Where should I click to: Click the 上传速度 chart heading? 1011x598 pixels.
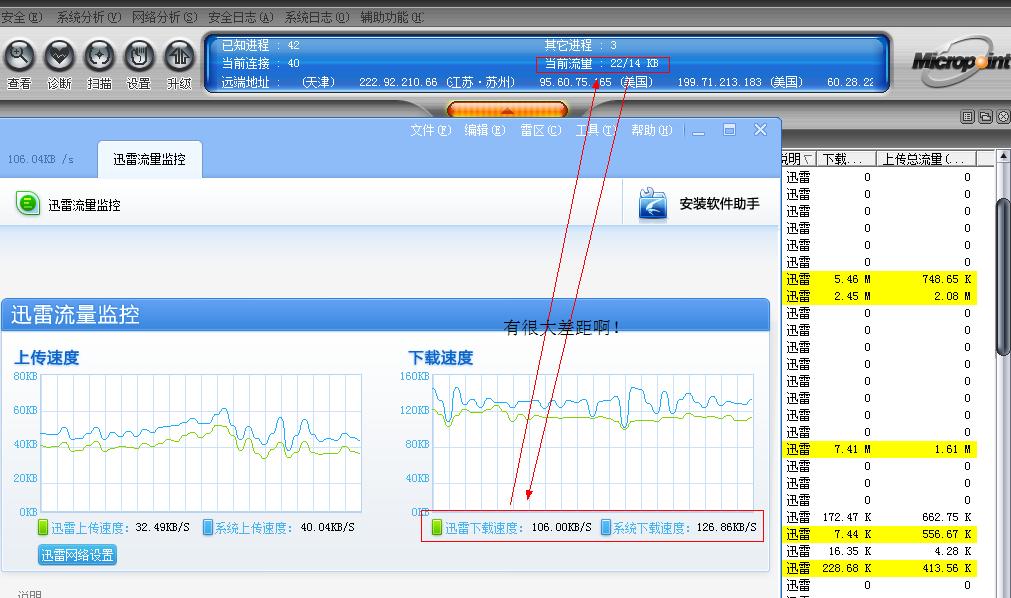pyautogui.click(x=46, y=357)
